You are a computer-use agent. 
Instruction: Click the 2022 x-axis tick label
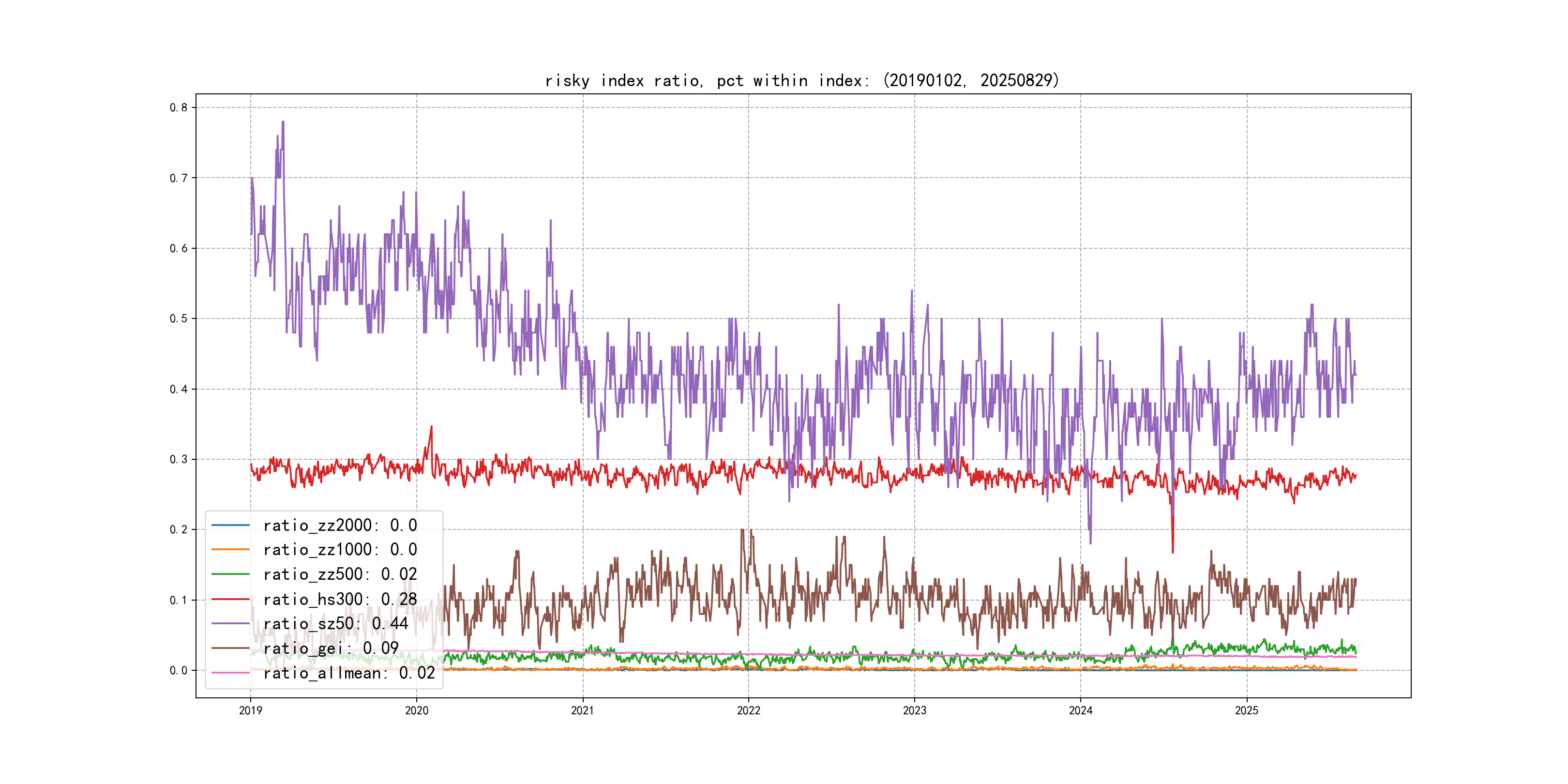pos(748,710)
